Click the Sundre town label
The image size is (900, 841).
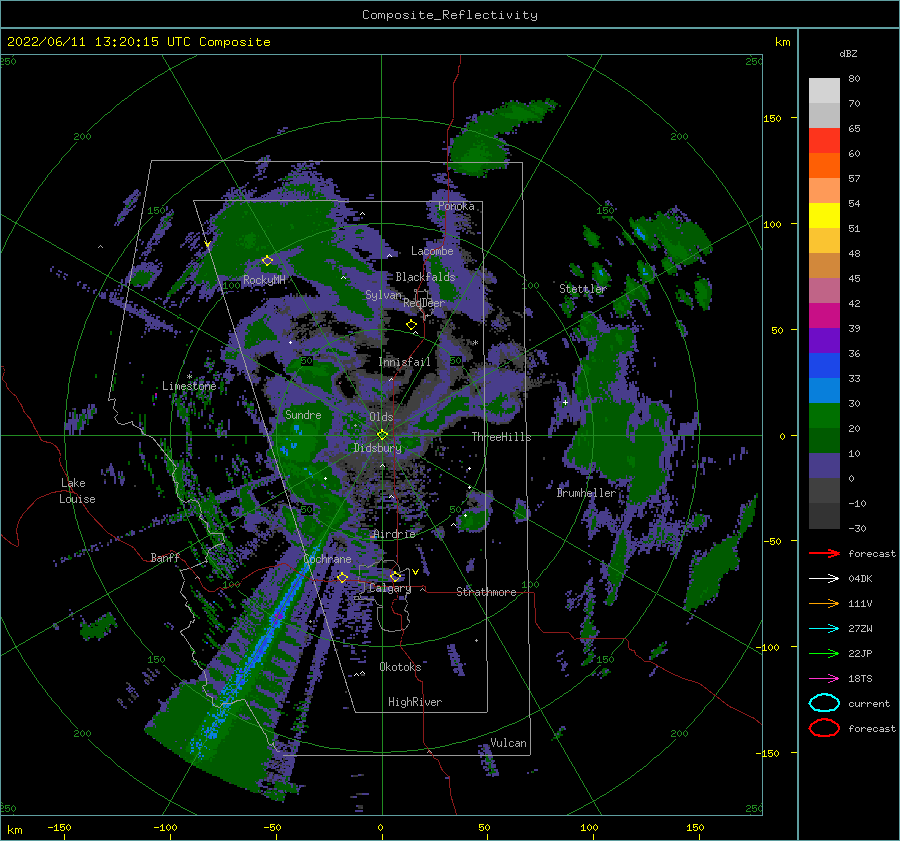(303, 415)
